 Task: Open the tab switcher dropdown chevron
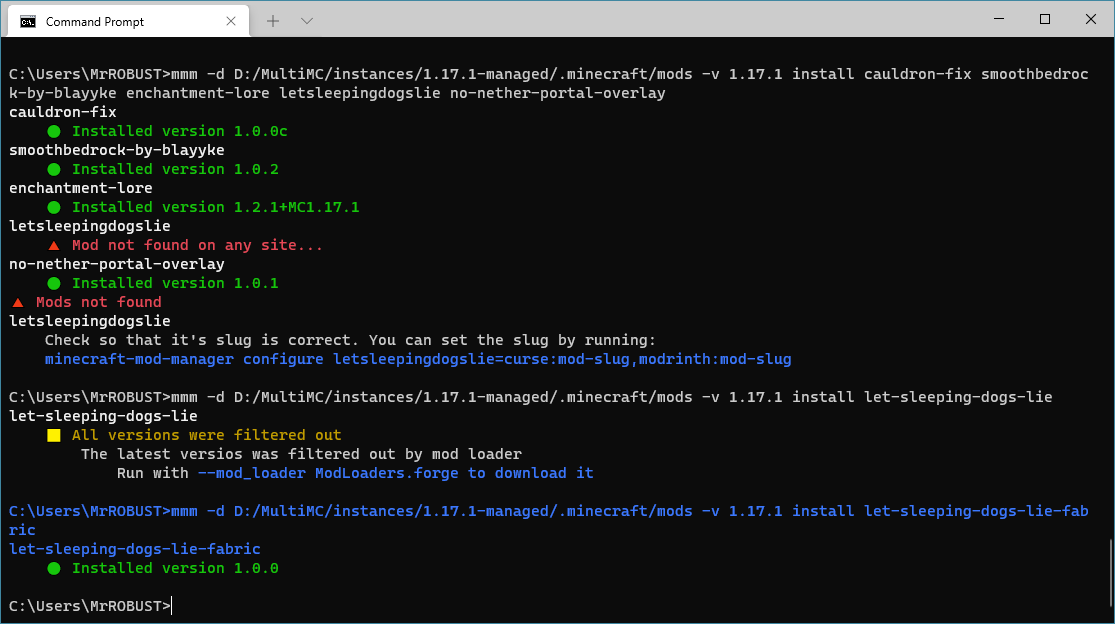coord(307,20)
